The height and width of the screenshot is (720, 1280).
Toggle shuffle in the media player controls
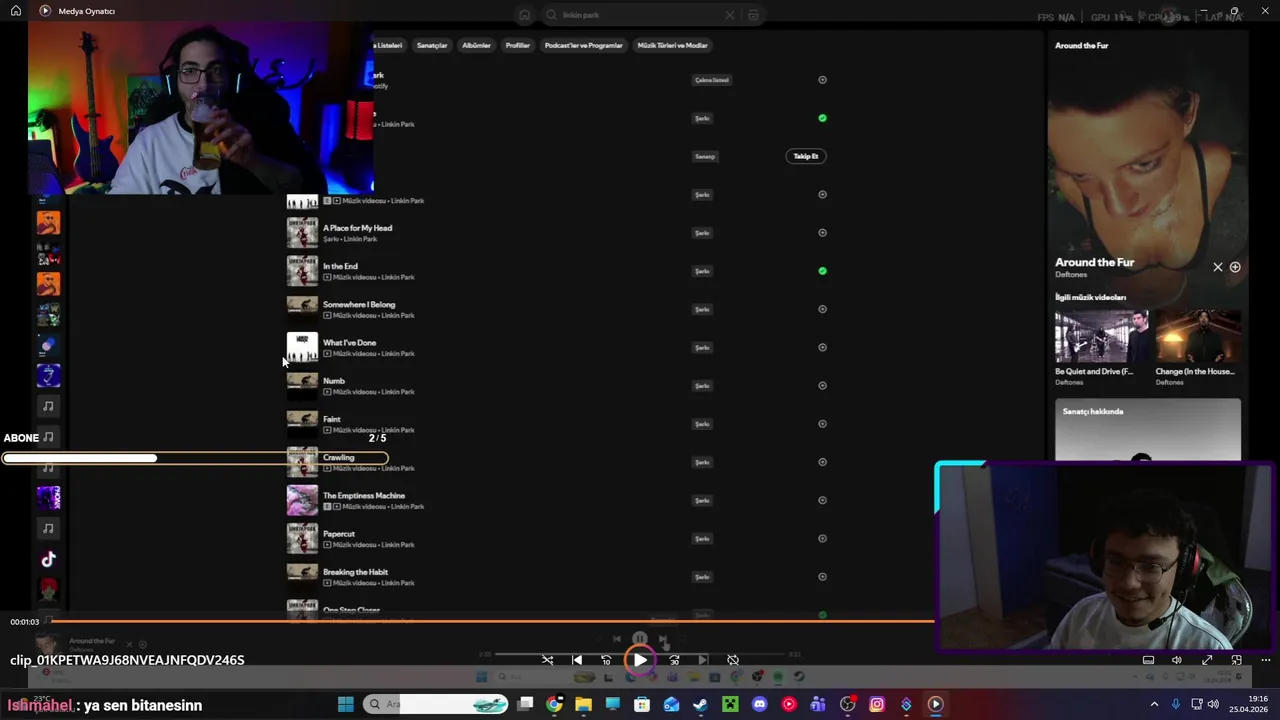click(547, 660)
